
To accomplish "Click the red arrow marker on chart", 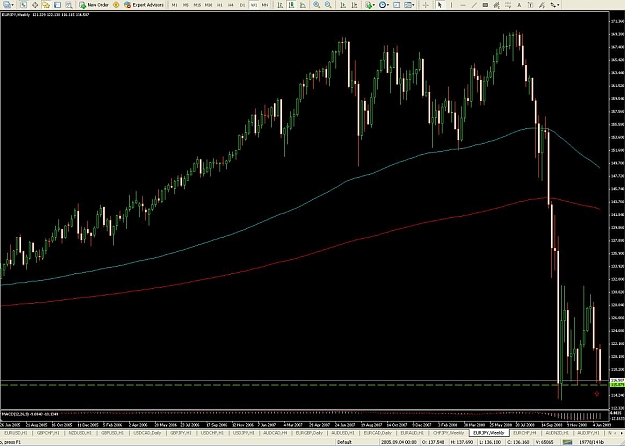I will click(x=597, y=394).
